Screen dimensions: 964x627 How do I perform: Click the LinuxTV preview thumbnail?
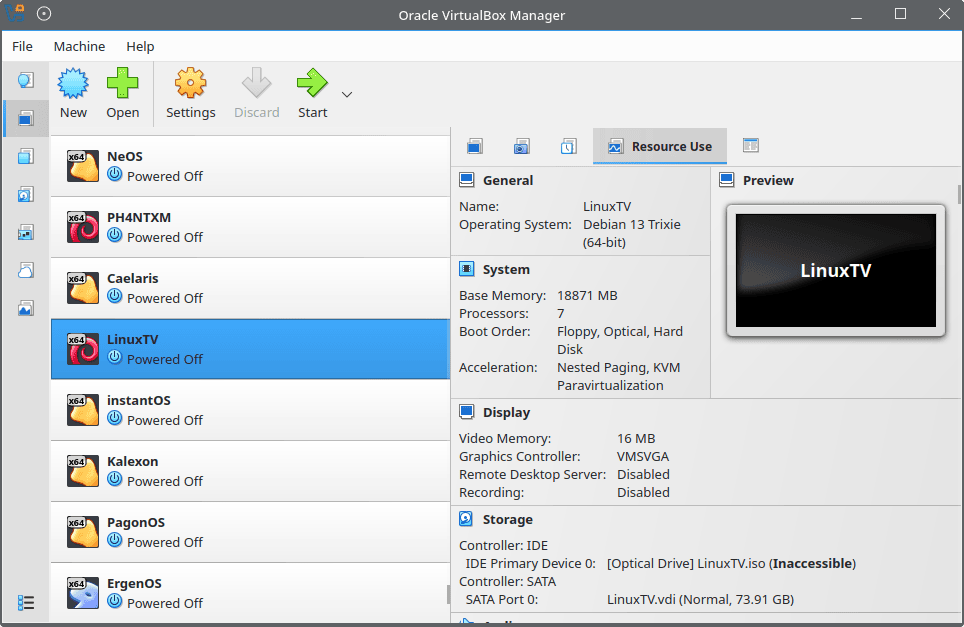836,270
